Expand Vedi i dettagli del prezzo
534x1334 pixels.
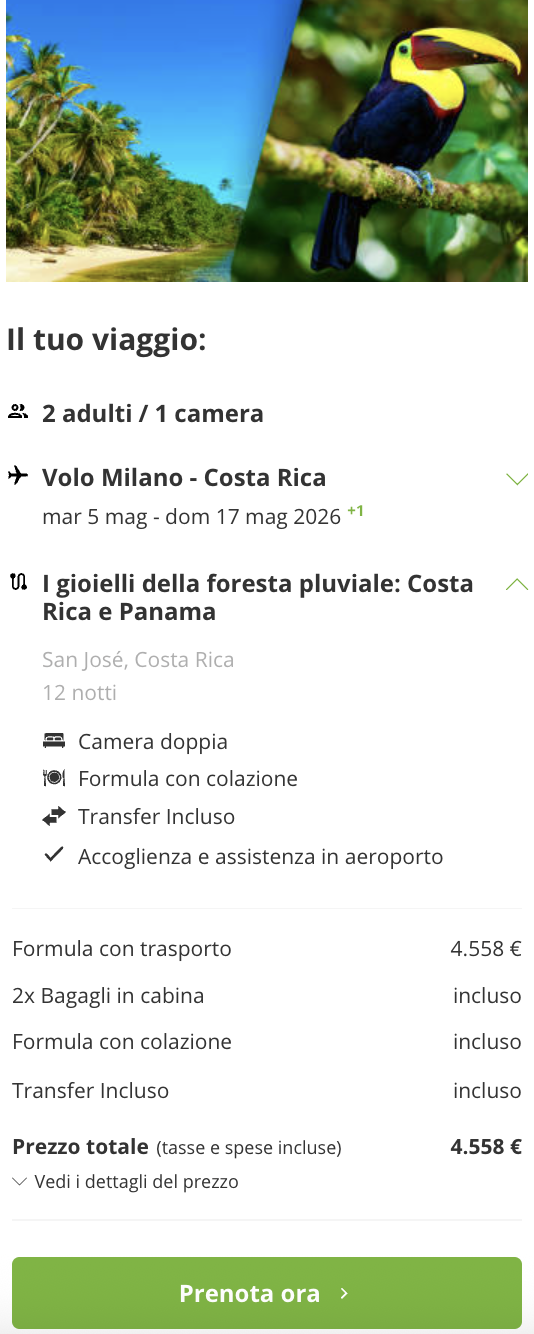click(125, 1181)
